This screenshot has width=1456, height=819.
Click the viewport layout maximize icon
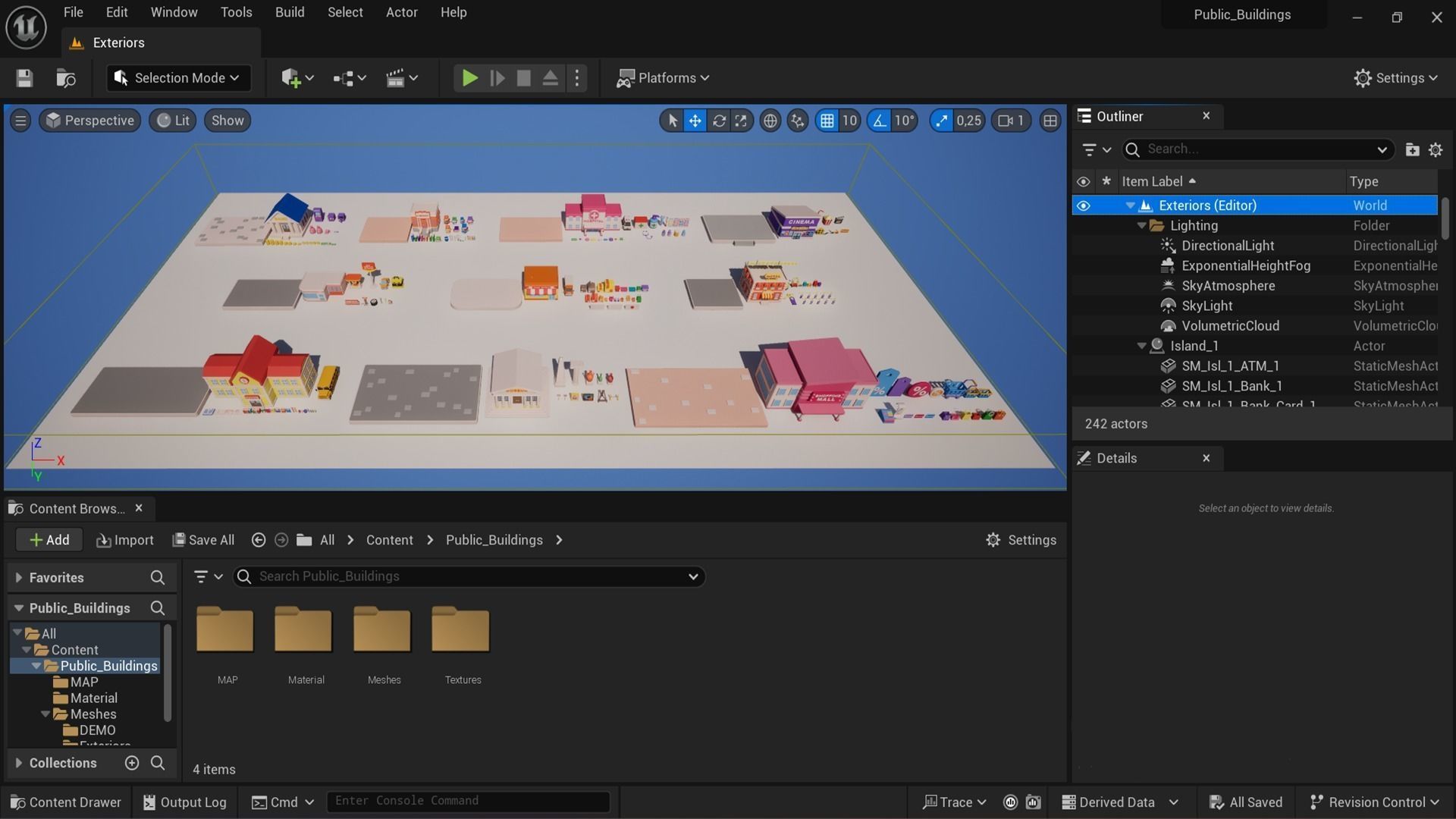click(1050, 121)
